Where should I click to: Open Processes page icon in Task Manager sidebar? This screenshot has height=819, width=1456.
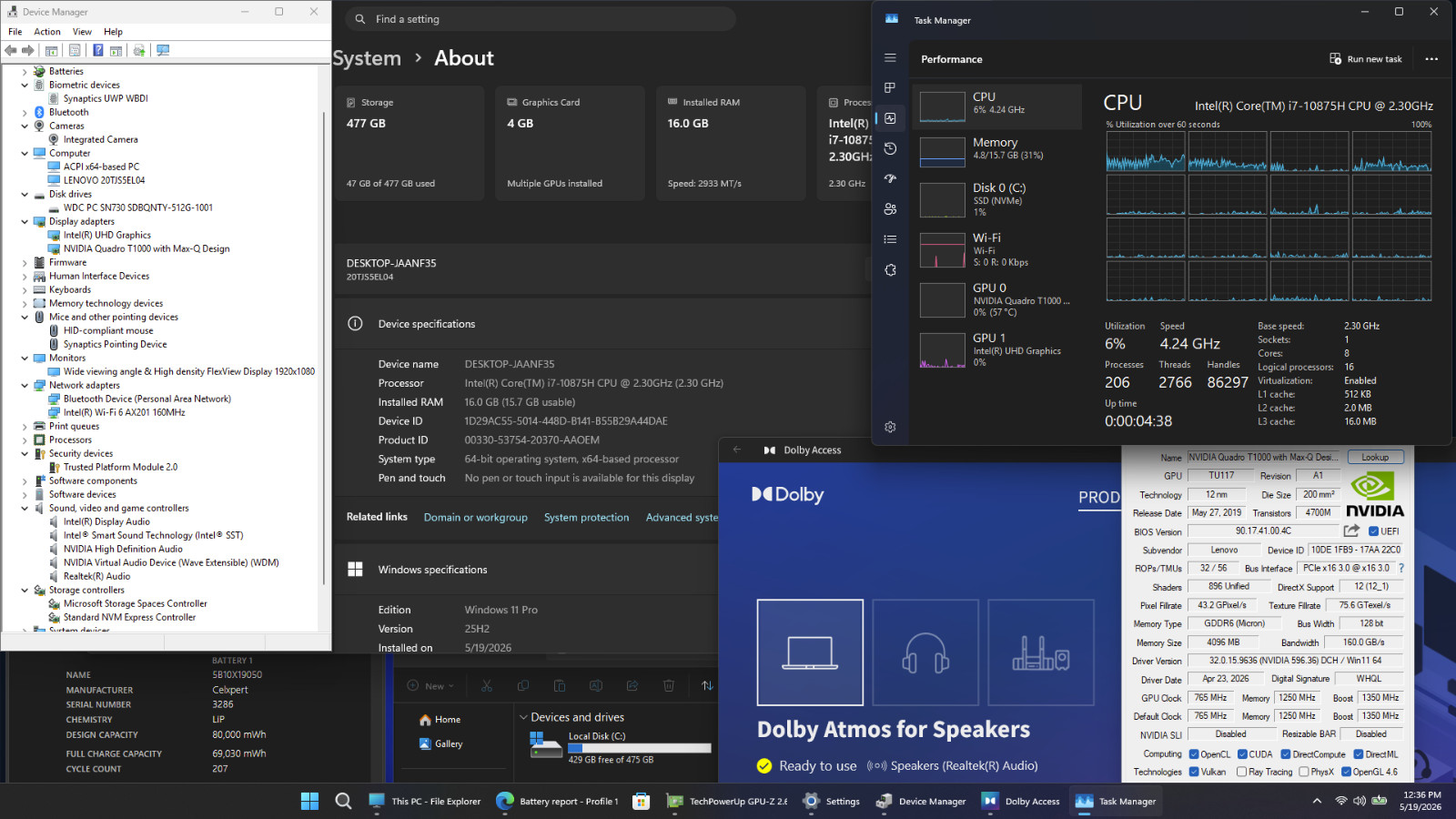[890, 88]
